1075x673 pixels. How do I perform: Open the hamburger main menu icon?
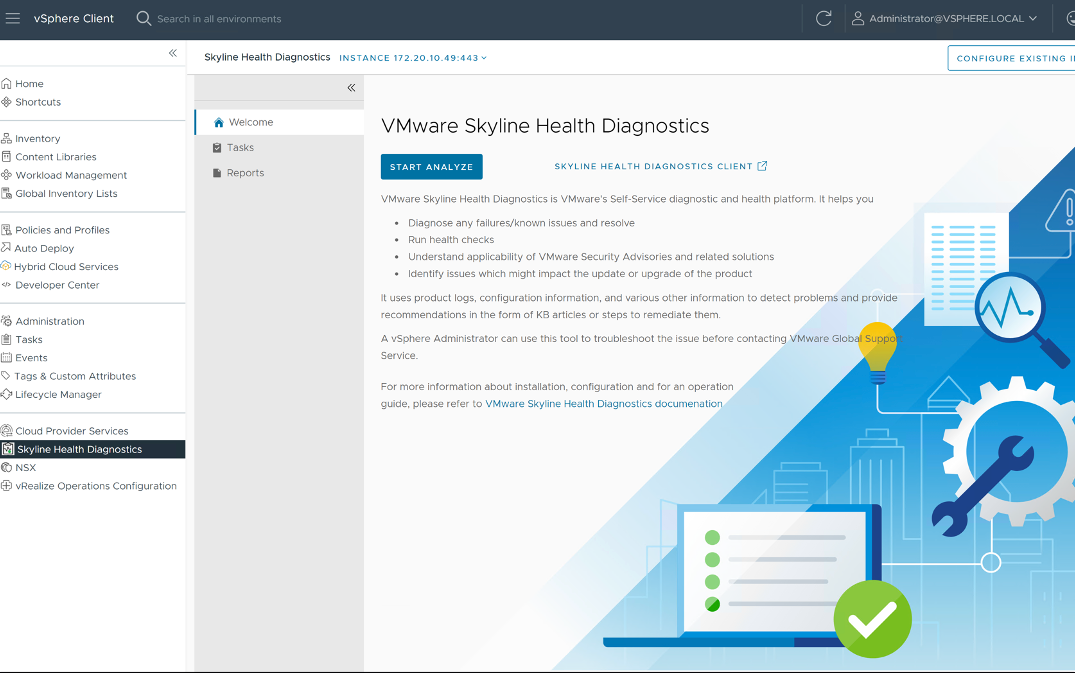[x=13, y=18]
